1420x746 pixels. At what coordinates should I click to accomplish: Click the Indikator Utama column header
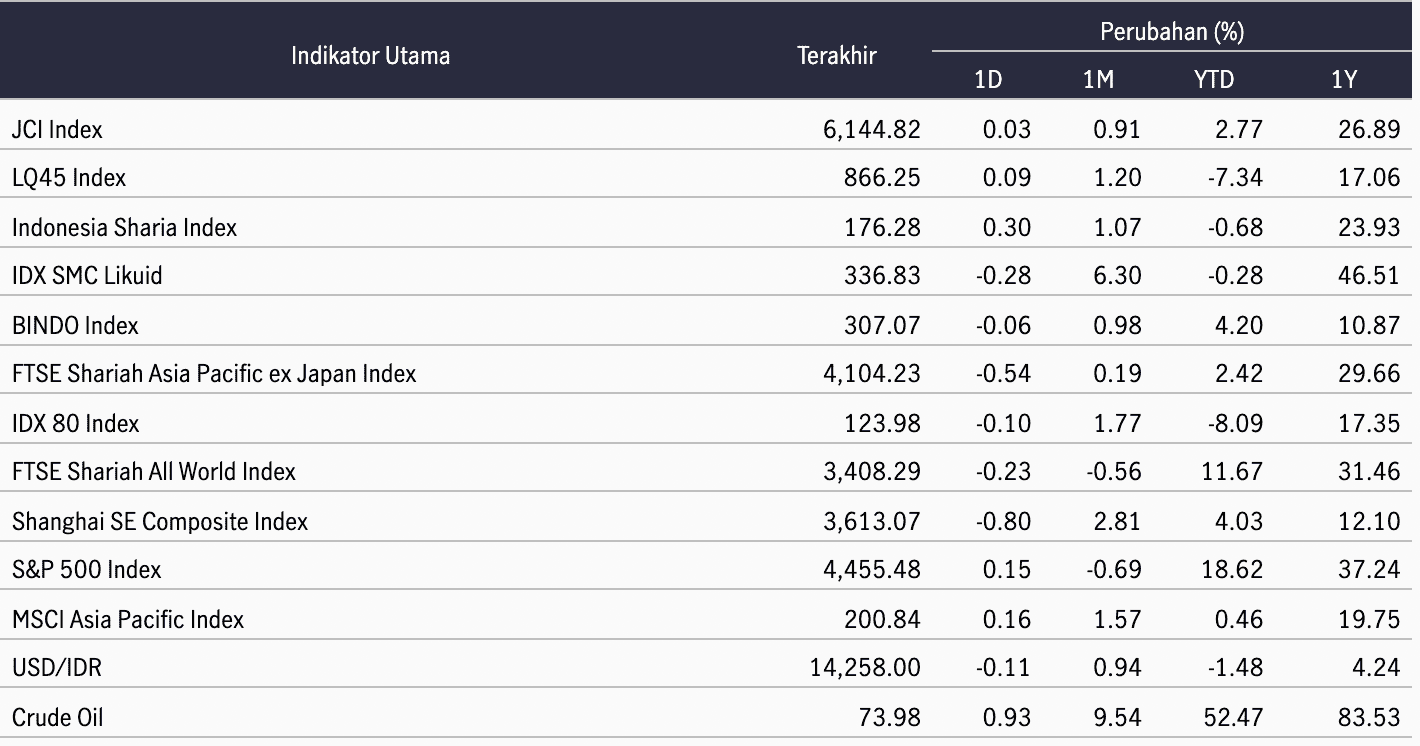[x=370, y=55]
